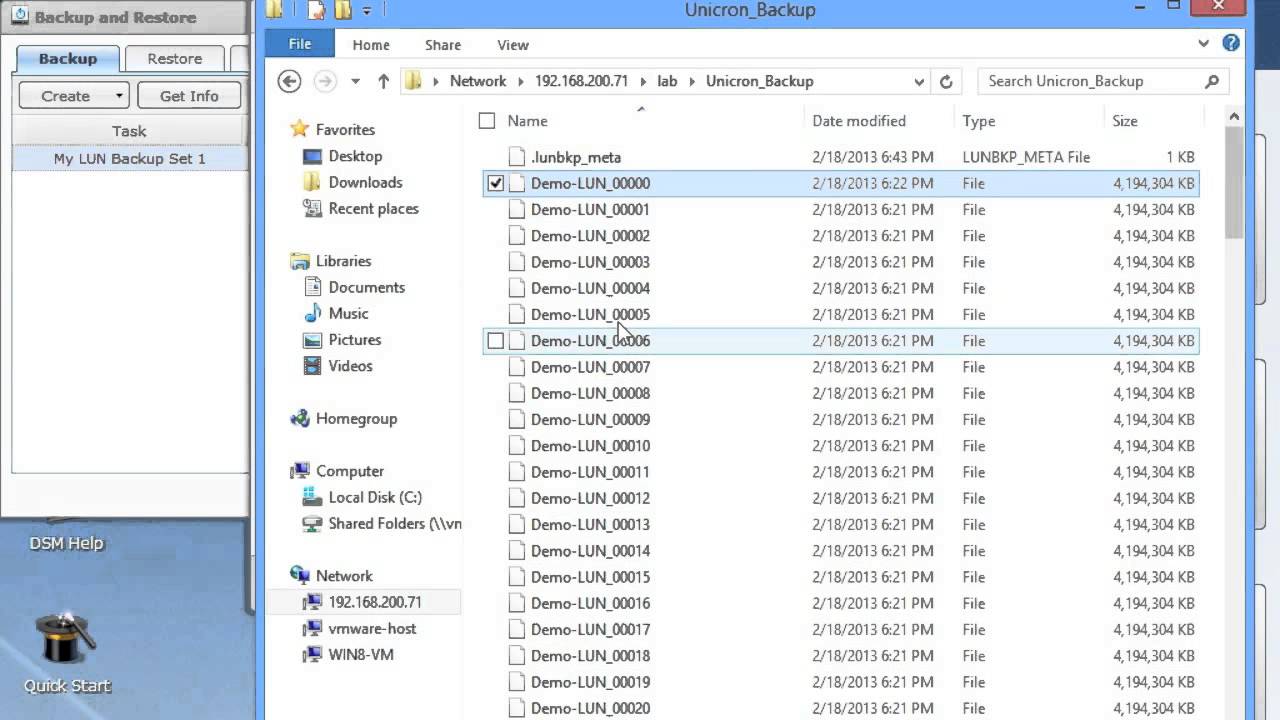This screenshot has width=1280, height=720.
Task: Open Downloads in Favorites
Action: pyautogui.click(x=365, y=182)
